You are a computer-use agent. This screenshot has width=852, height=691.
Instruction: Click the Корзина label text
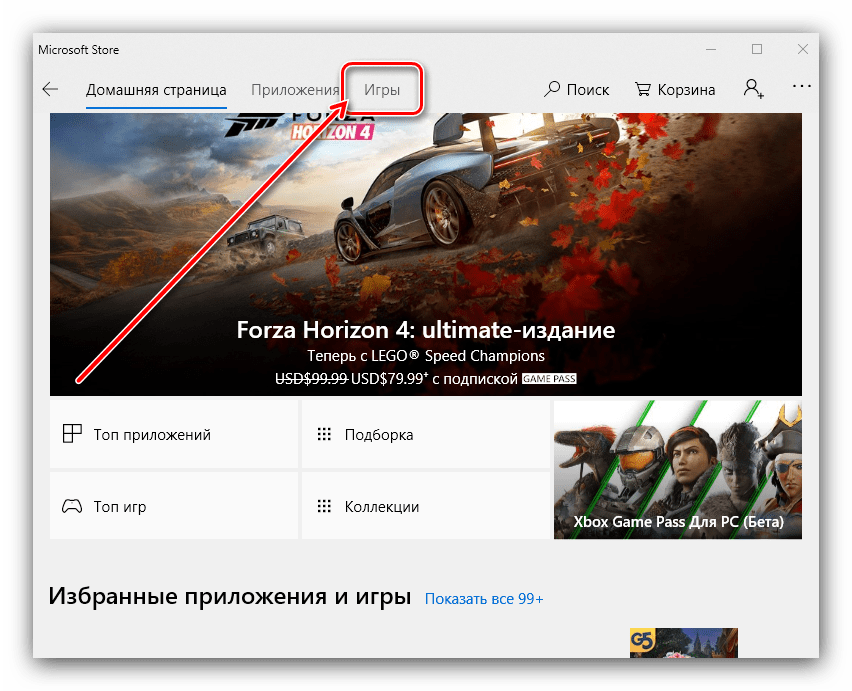tap(686, 89)
